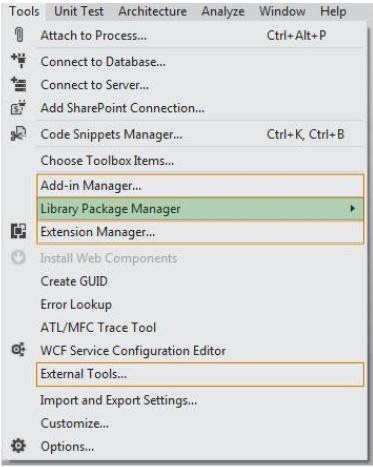
Task: Click the Connect to Server icon
Action: coord(19,84)
